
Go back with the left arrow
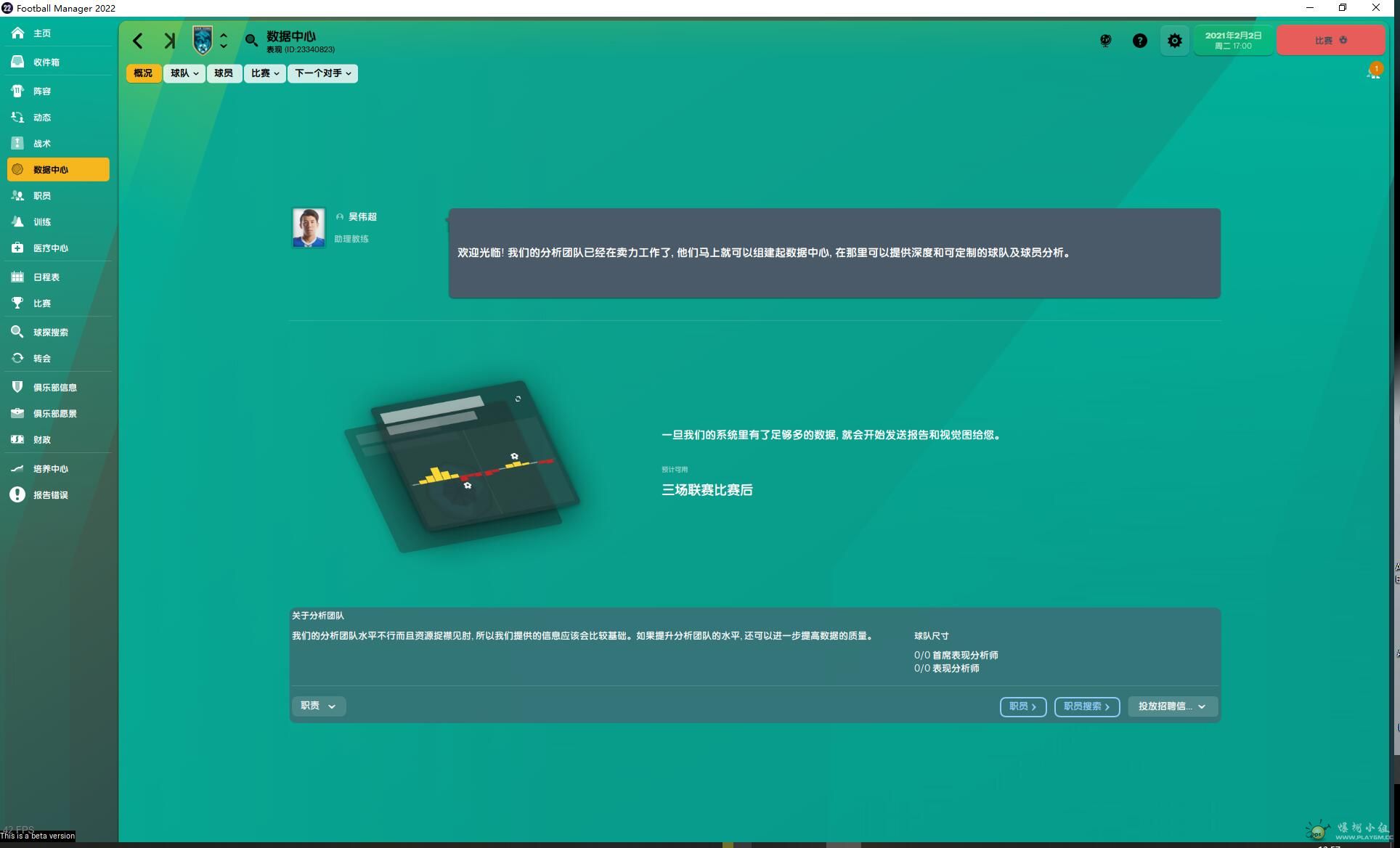pyautogui.click(x=138, y=41)
